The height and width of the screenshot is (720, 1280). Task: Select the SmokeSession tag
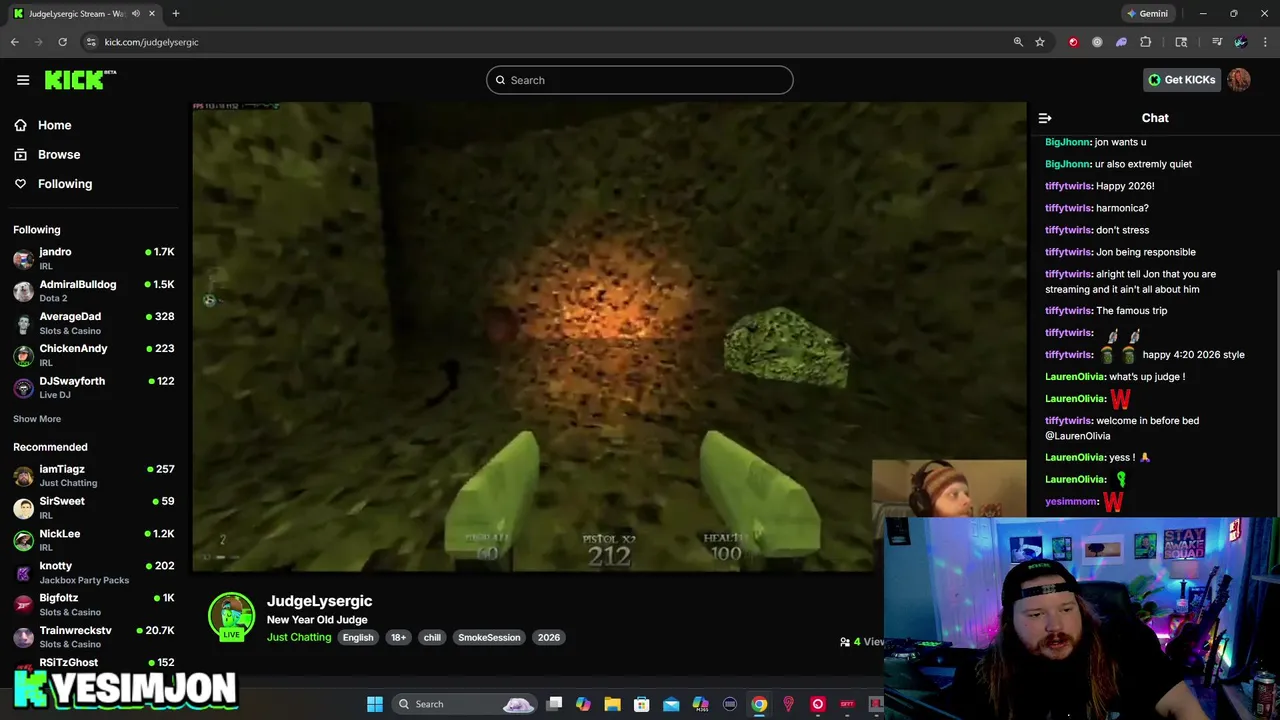pos(489,637)
